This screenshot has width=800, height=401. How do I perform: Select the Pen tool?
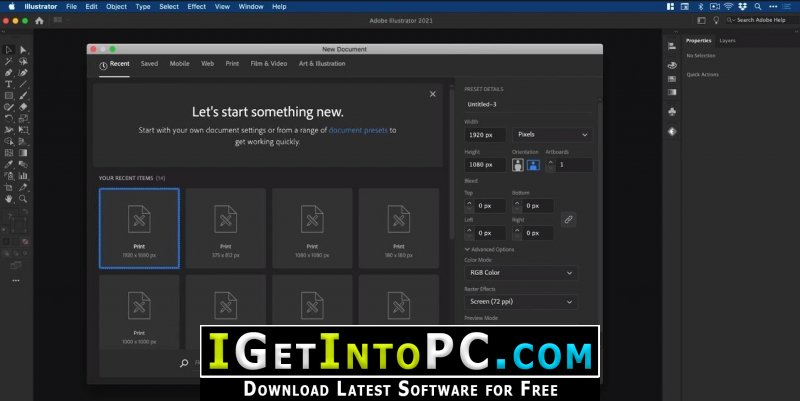(x=9, y=72)
